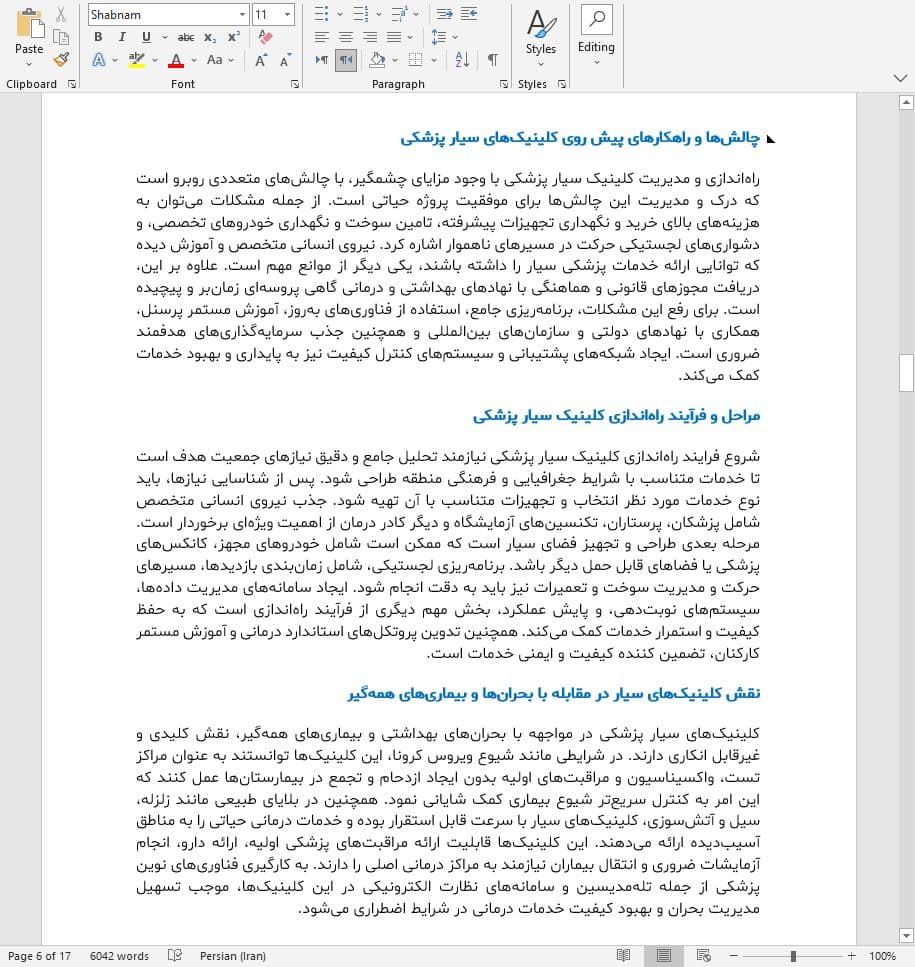Apply strikethrough formatting
The height and width of the screenshot is (967, 915).
(186, 37)
